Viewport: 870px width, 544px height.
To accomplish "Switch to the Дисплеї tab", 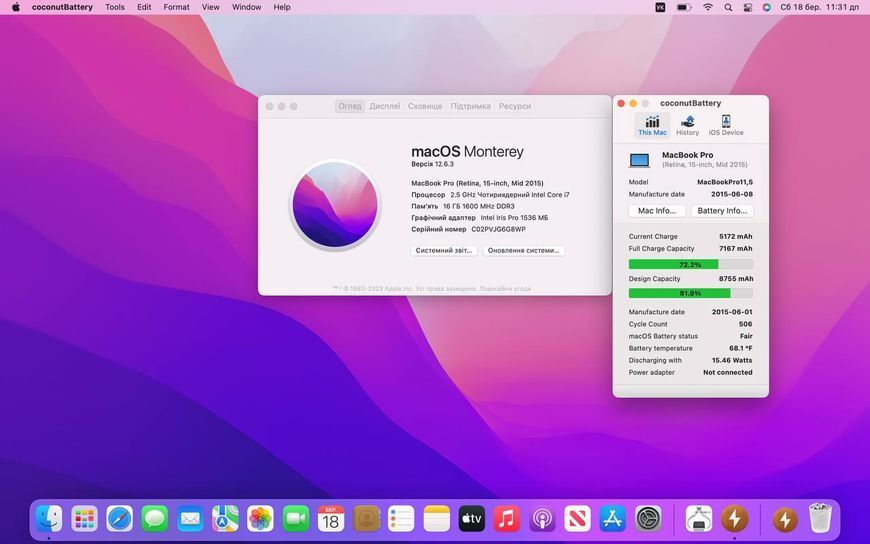I will (385, 106).
